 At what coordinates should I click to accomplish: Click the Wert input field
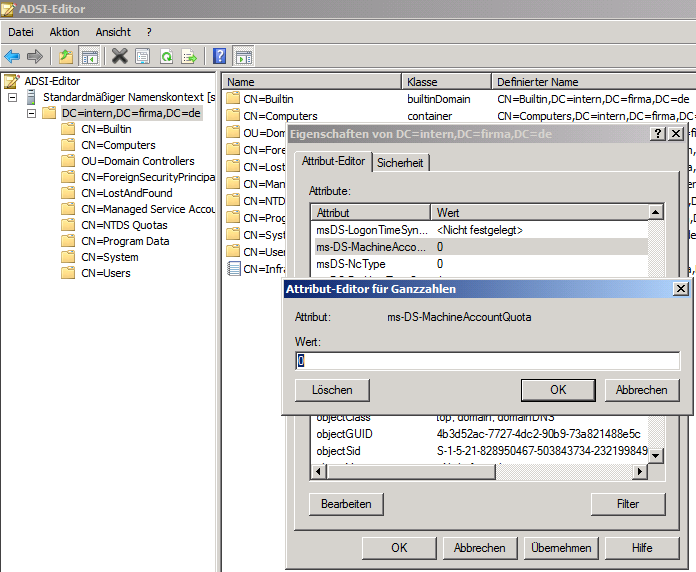click(x=487, y=361)
